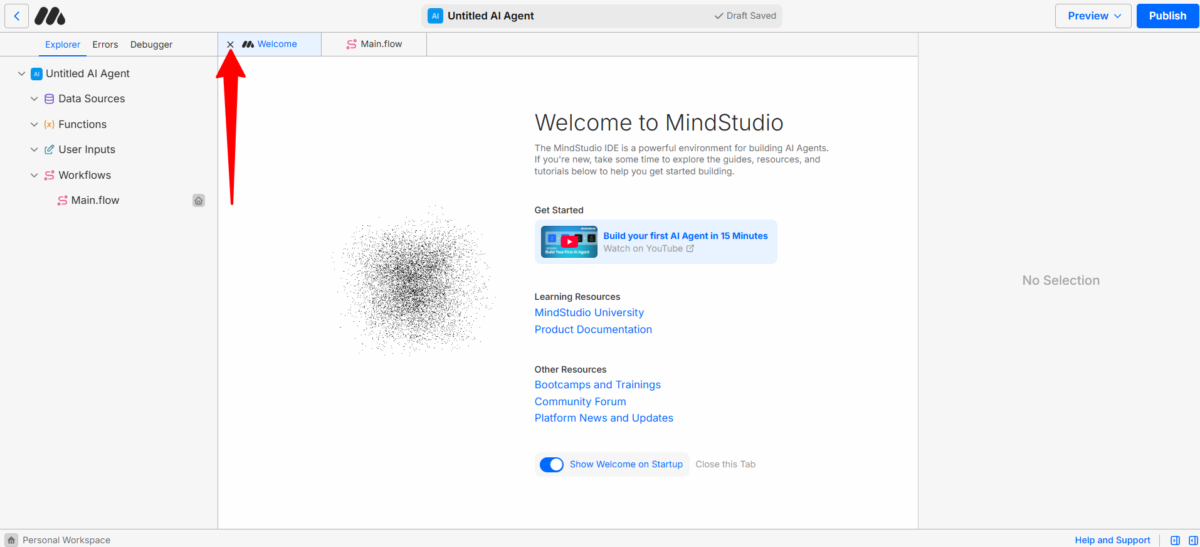Collapse the User Inputs chevron

coord(34,149)
